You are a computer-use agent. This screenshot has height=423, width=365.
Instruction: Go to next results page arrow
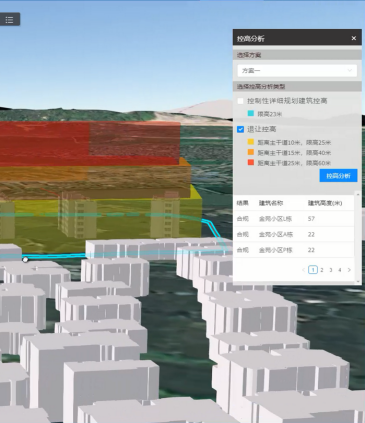(349, 270)
